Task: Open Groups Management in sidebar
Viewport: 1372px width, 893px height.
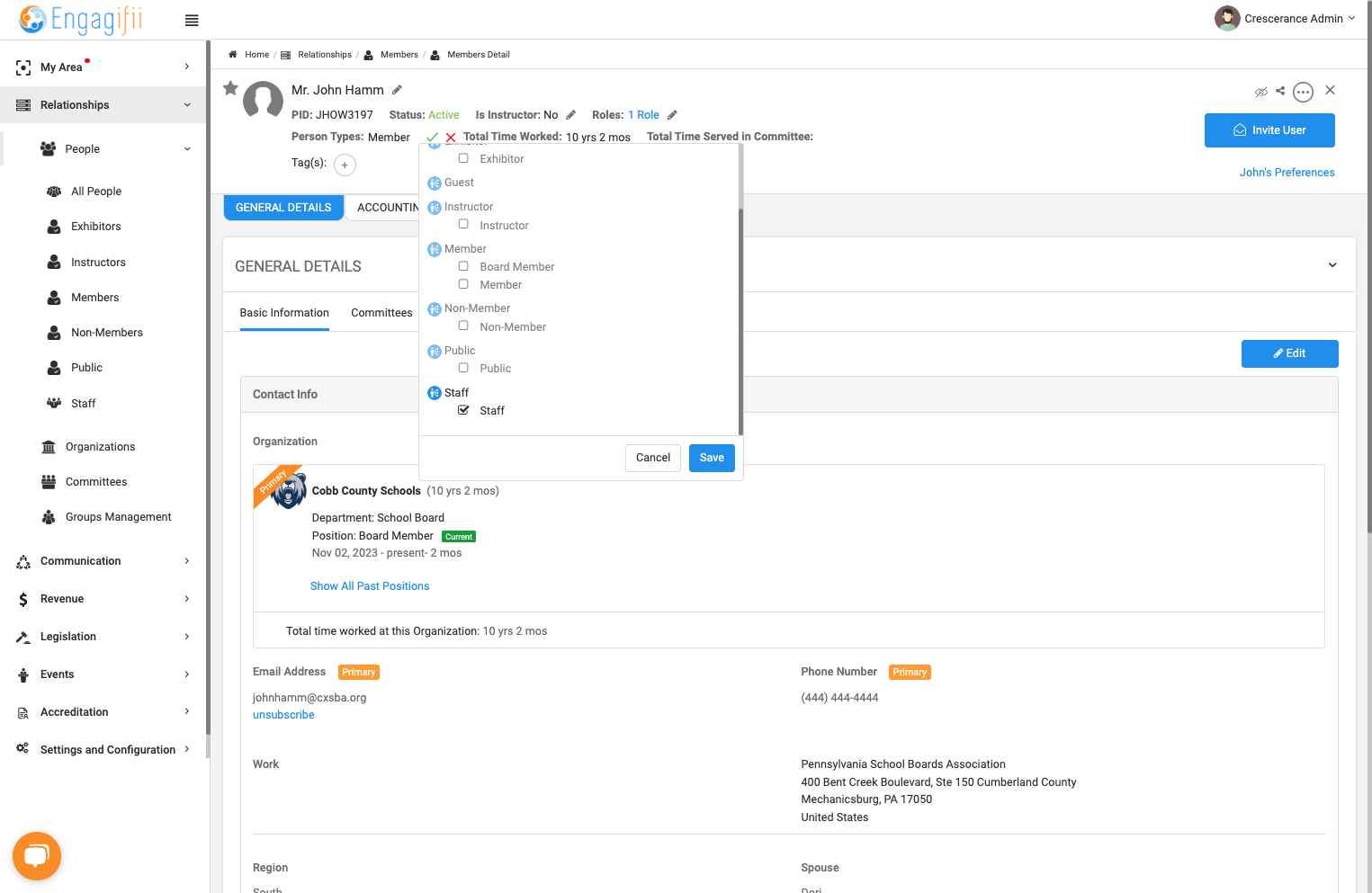Action: [118, 517]
